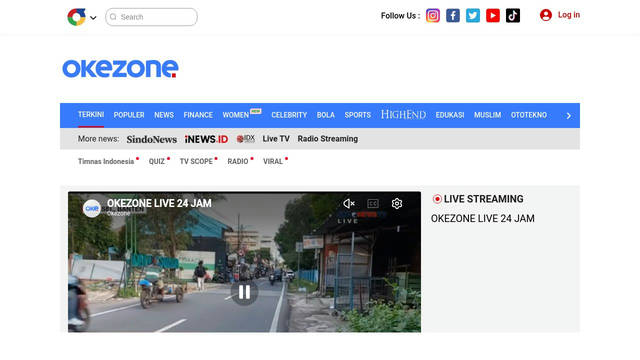Open the BOLA menu item
The height and width of the screenshot is (360, 640).
[x=326, y=115]
